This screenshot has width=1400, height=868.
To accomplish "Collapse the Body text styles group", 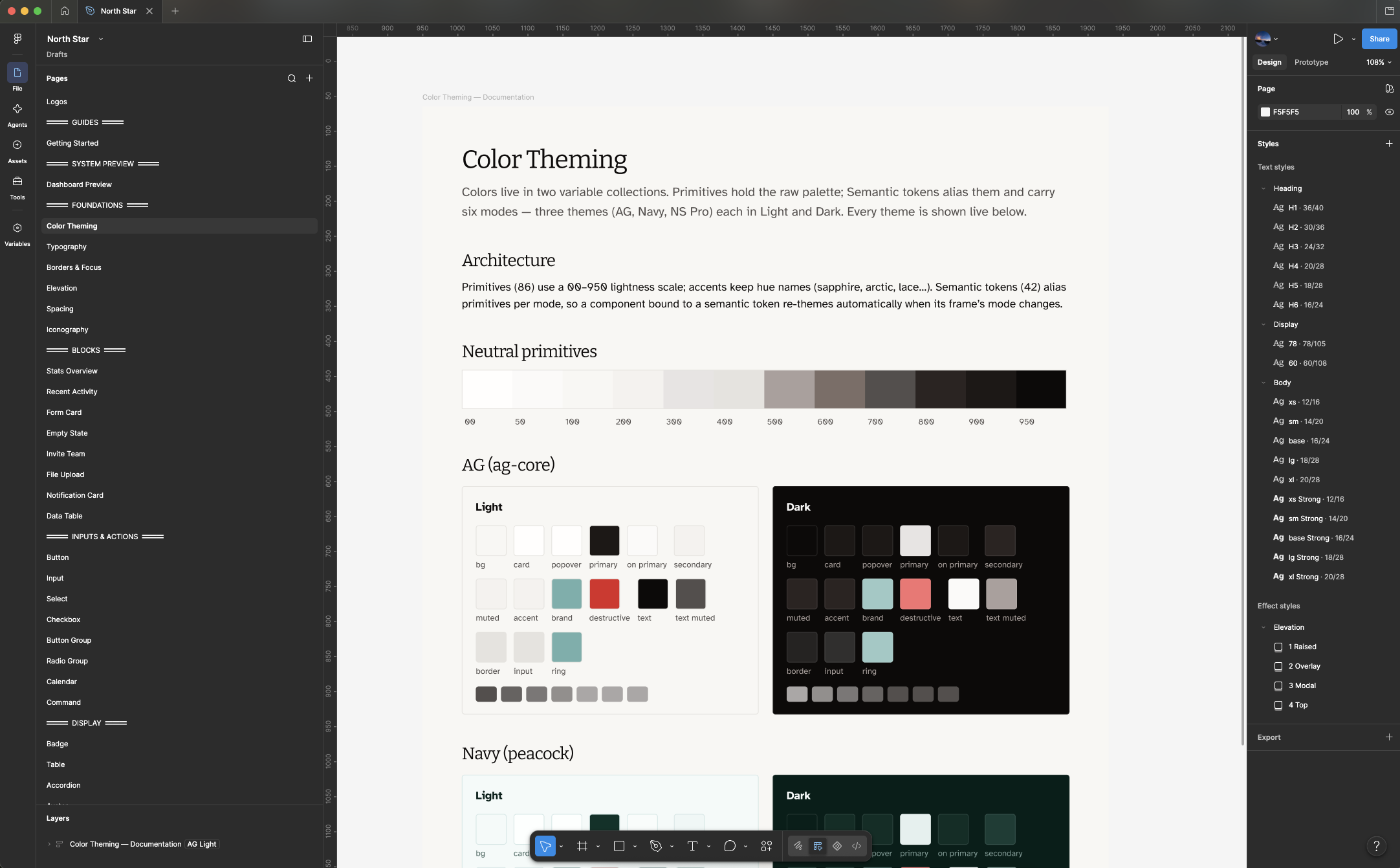I will tap(1263, 383).
